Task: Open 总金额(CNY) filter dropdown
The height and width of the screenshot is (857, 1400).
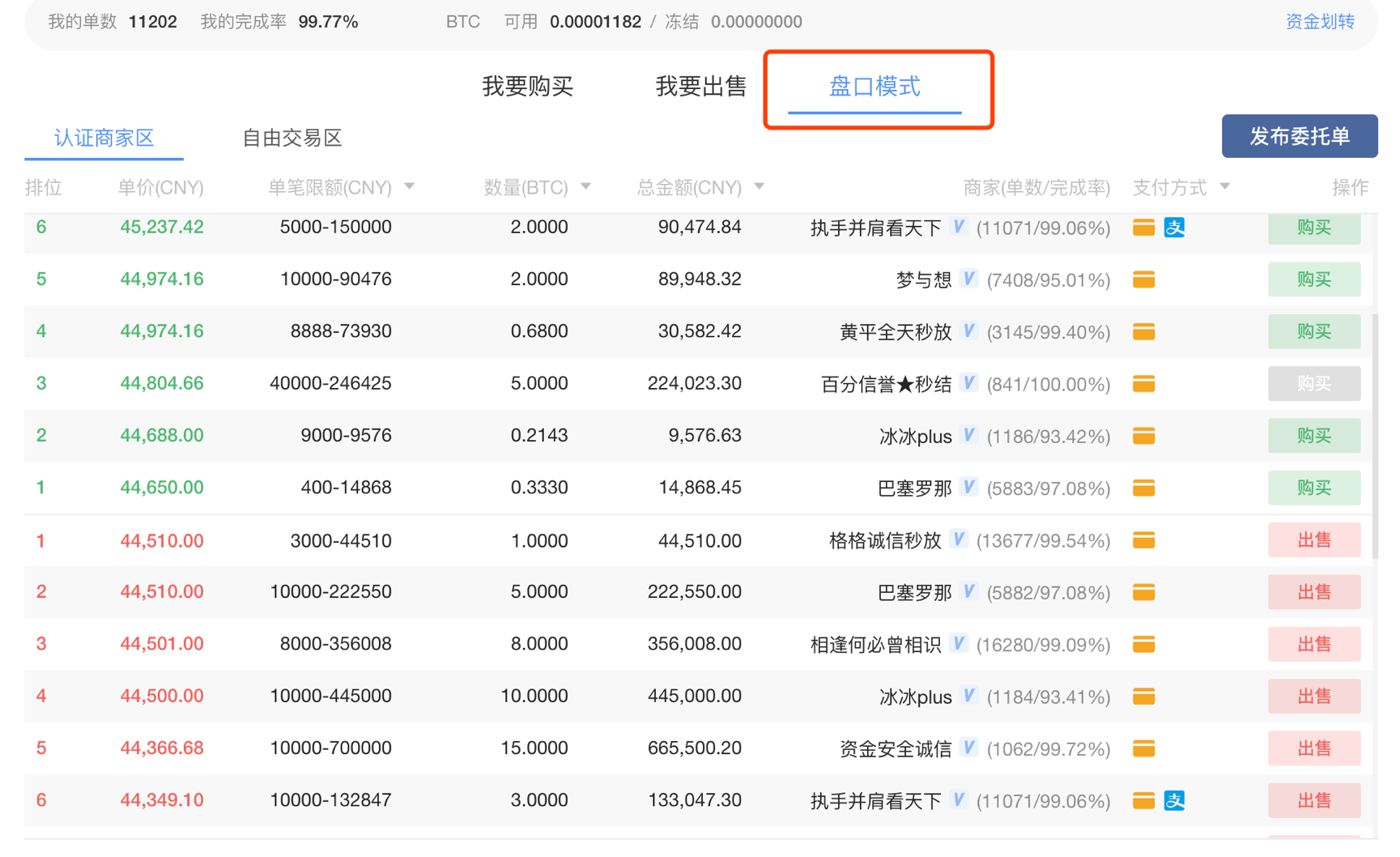Action: tap(760, 187)
